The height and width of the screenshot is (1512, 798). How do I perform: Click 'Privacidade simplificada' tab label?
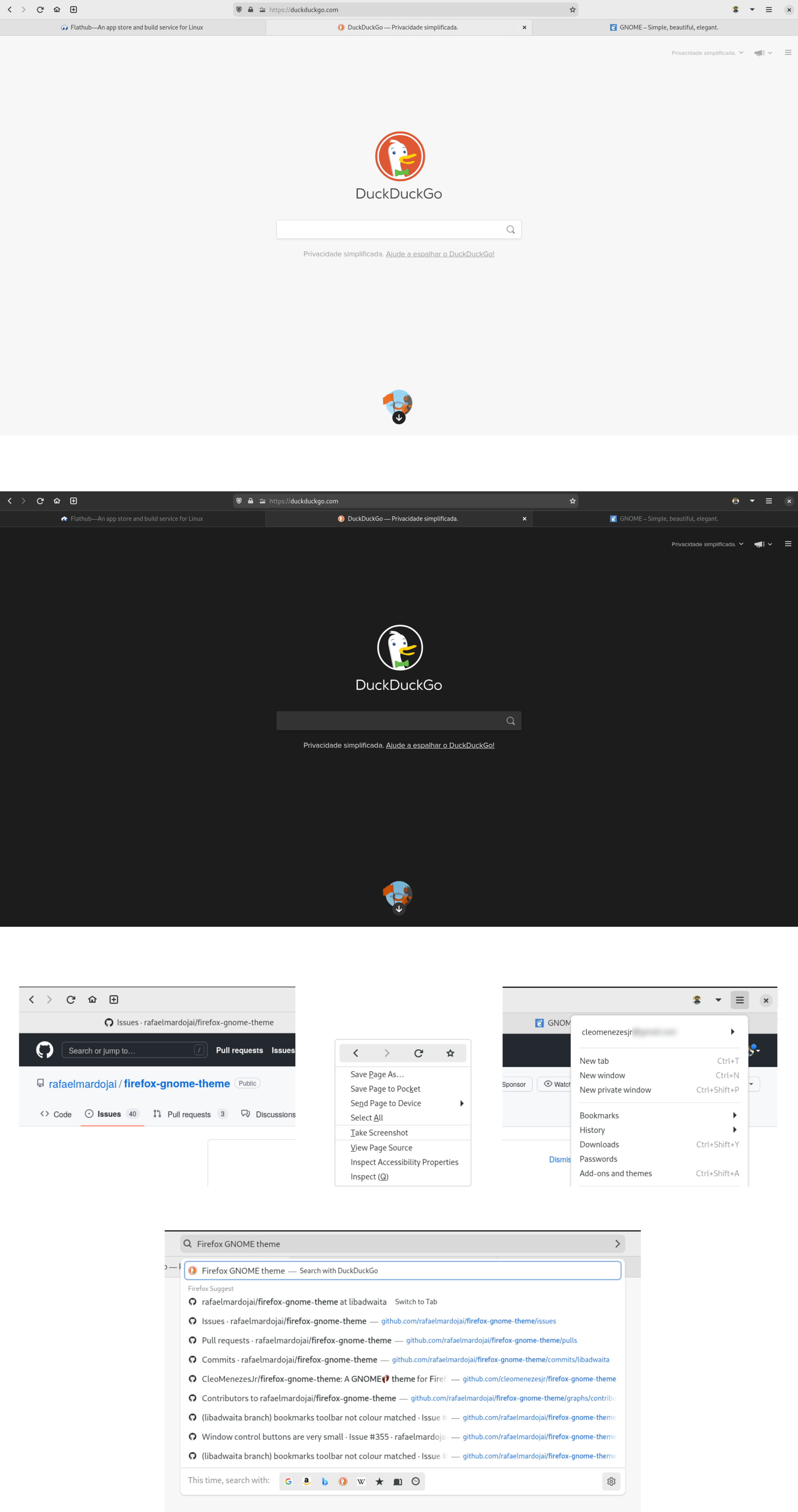[399, 27]
